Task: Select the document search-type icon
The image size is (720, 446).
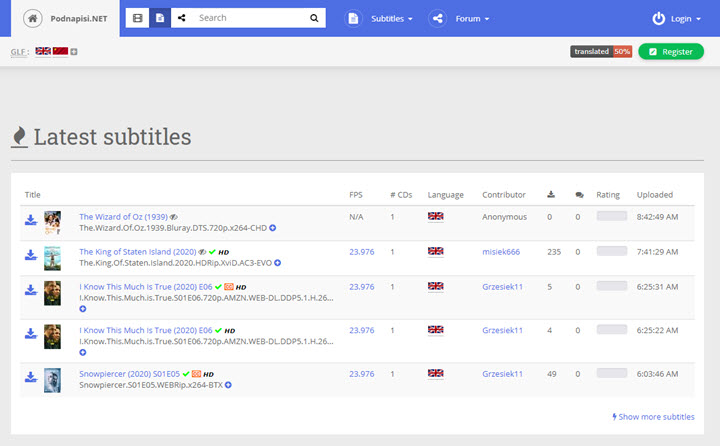Action: 160,18
